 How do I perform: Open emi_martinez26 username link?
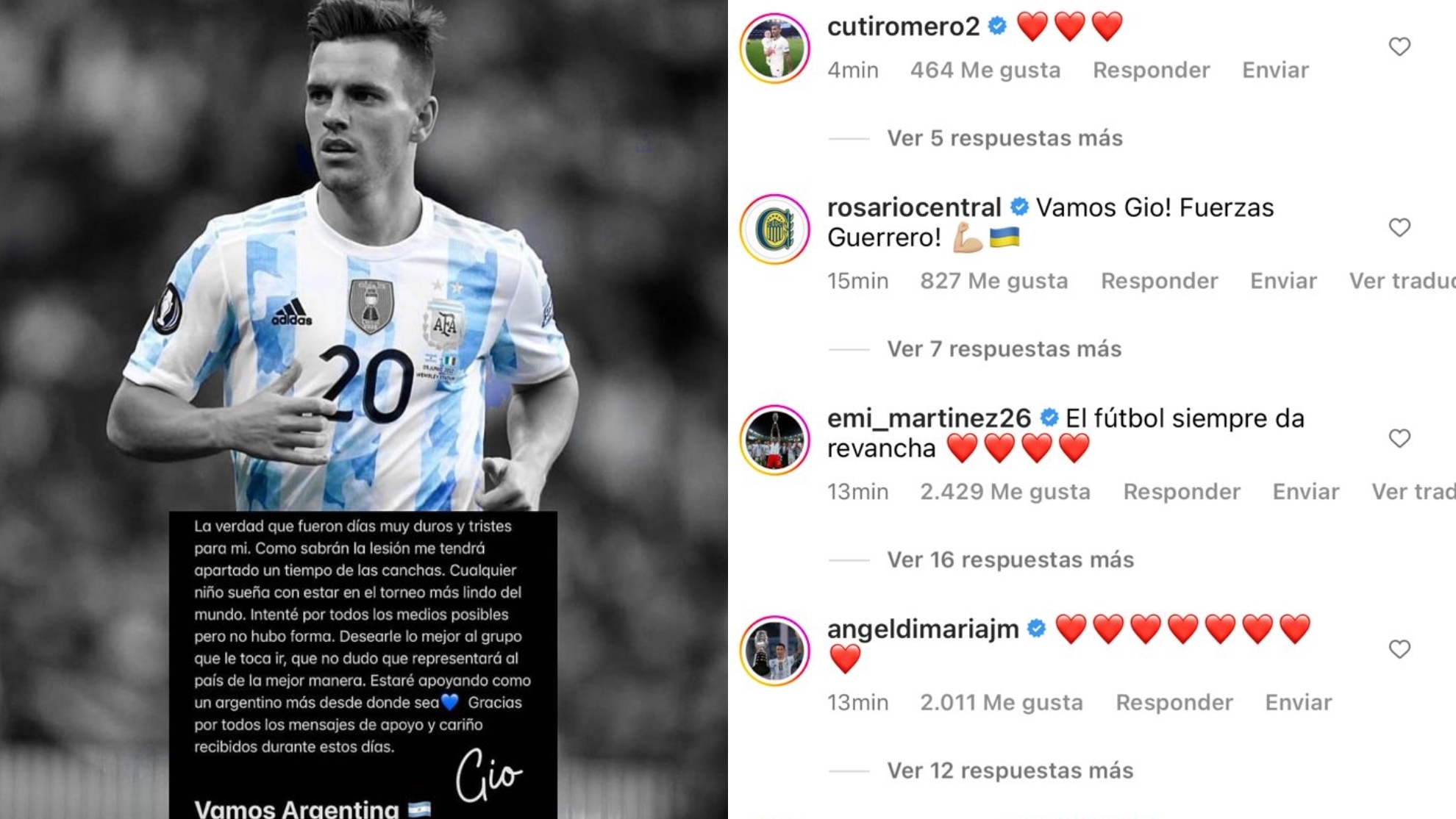(929, 418)
